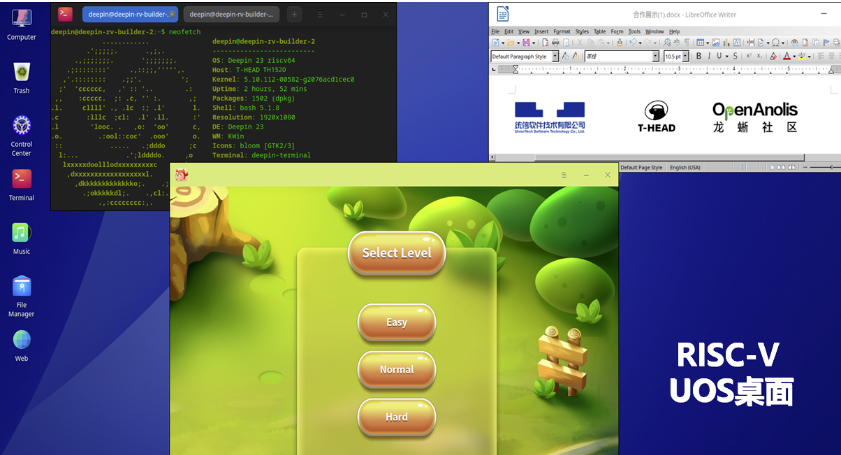Open the File menu in Writer
Image resolution: width=841 pixels, height=455 pixels.
[x=496, y=32]
